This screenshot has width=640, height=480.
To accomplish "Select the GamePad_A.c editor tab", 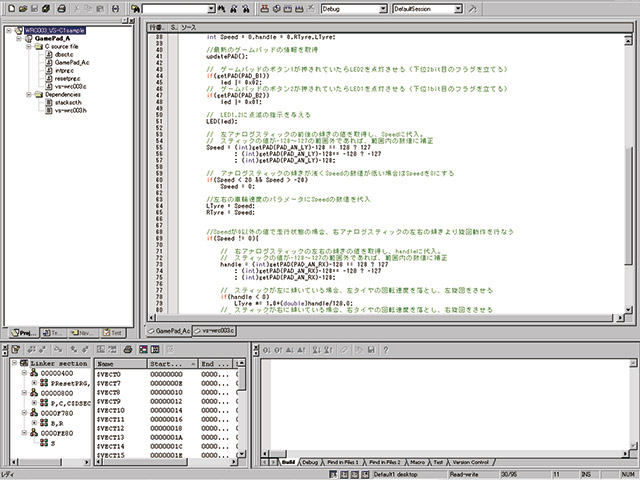I will (169, 331).
